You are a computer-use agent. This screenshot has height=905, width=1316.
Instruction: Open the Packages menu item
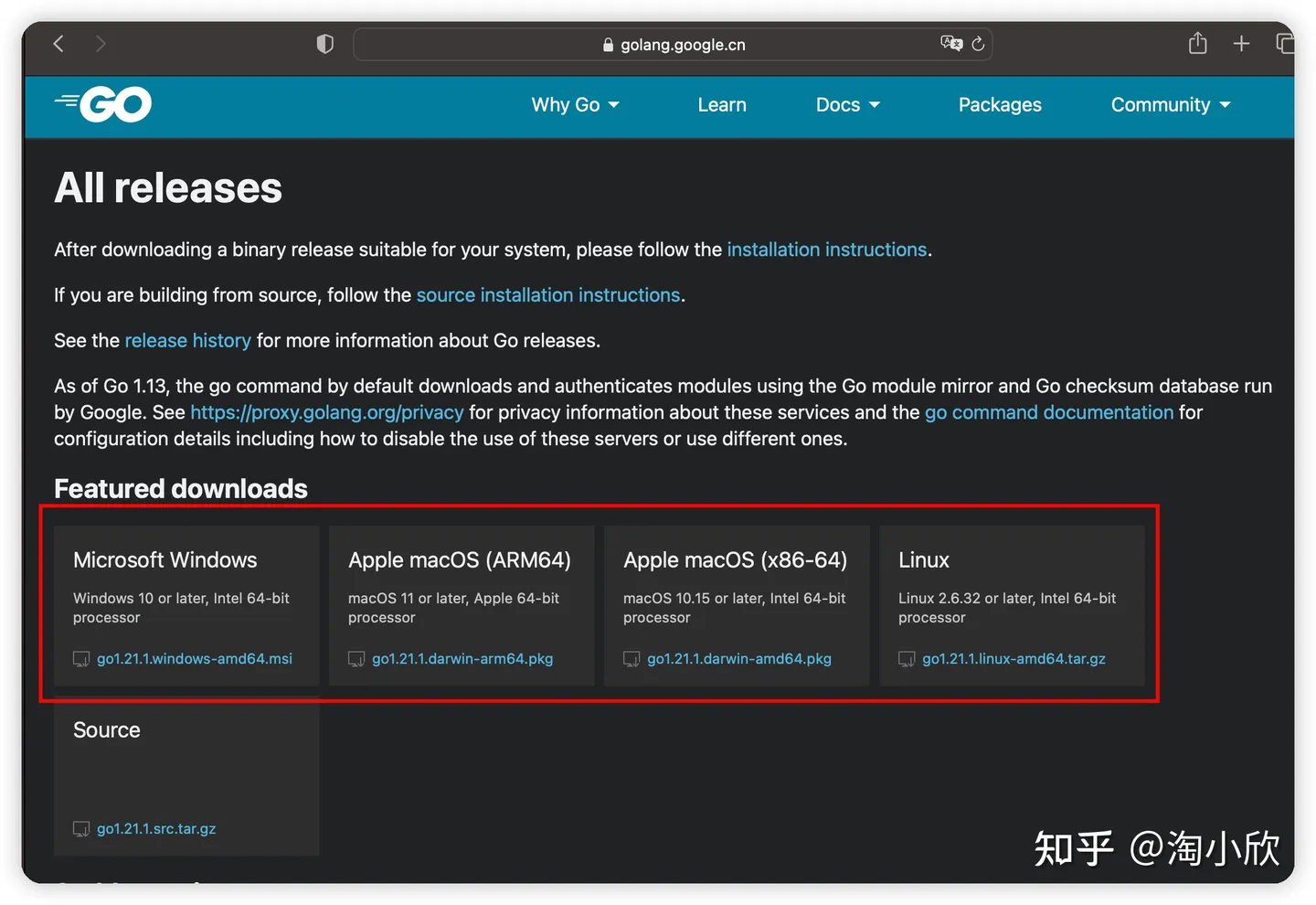(x=1000, y=105)
